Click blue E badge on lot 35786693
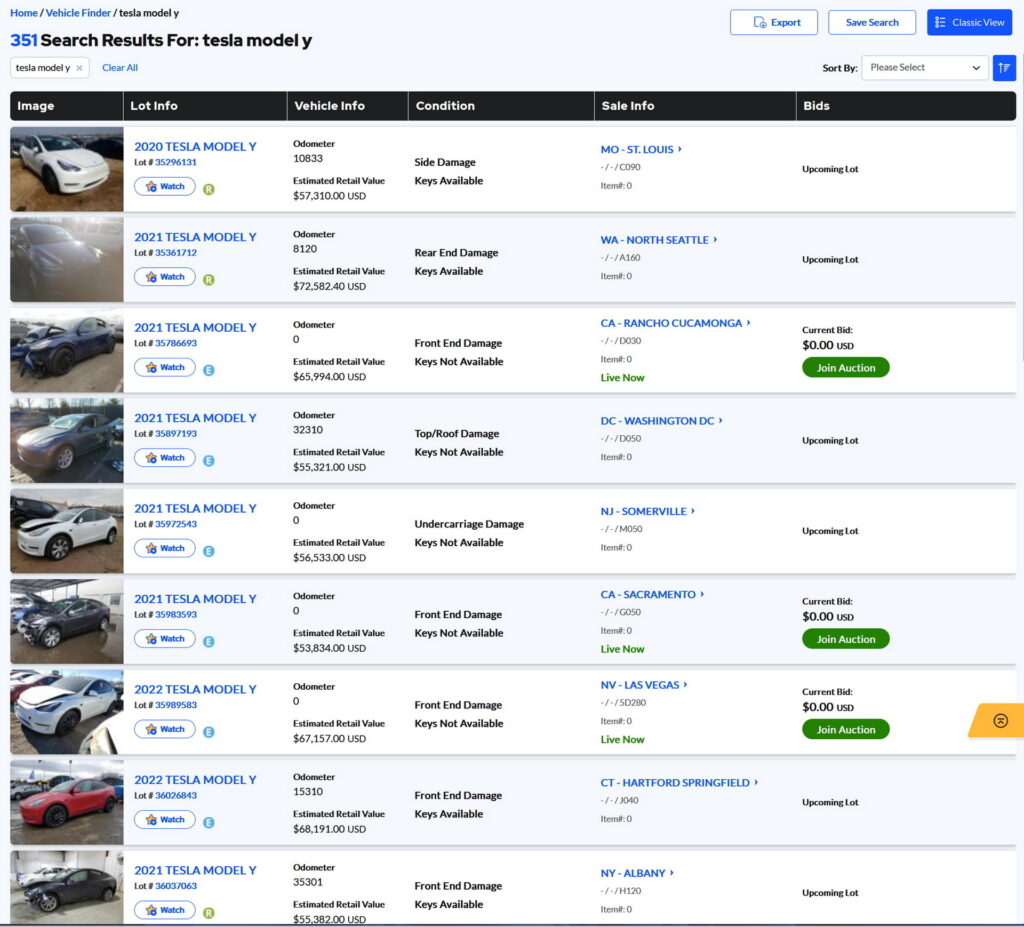 [209, 369]
